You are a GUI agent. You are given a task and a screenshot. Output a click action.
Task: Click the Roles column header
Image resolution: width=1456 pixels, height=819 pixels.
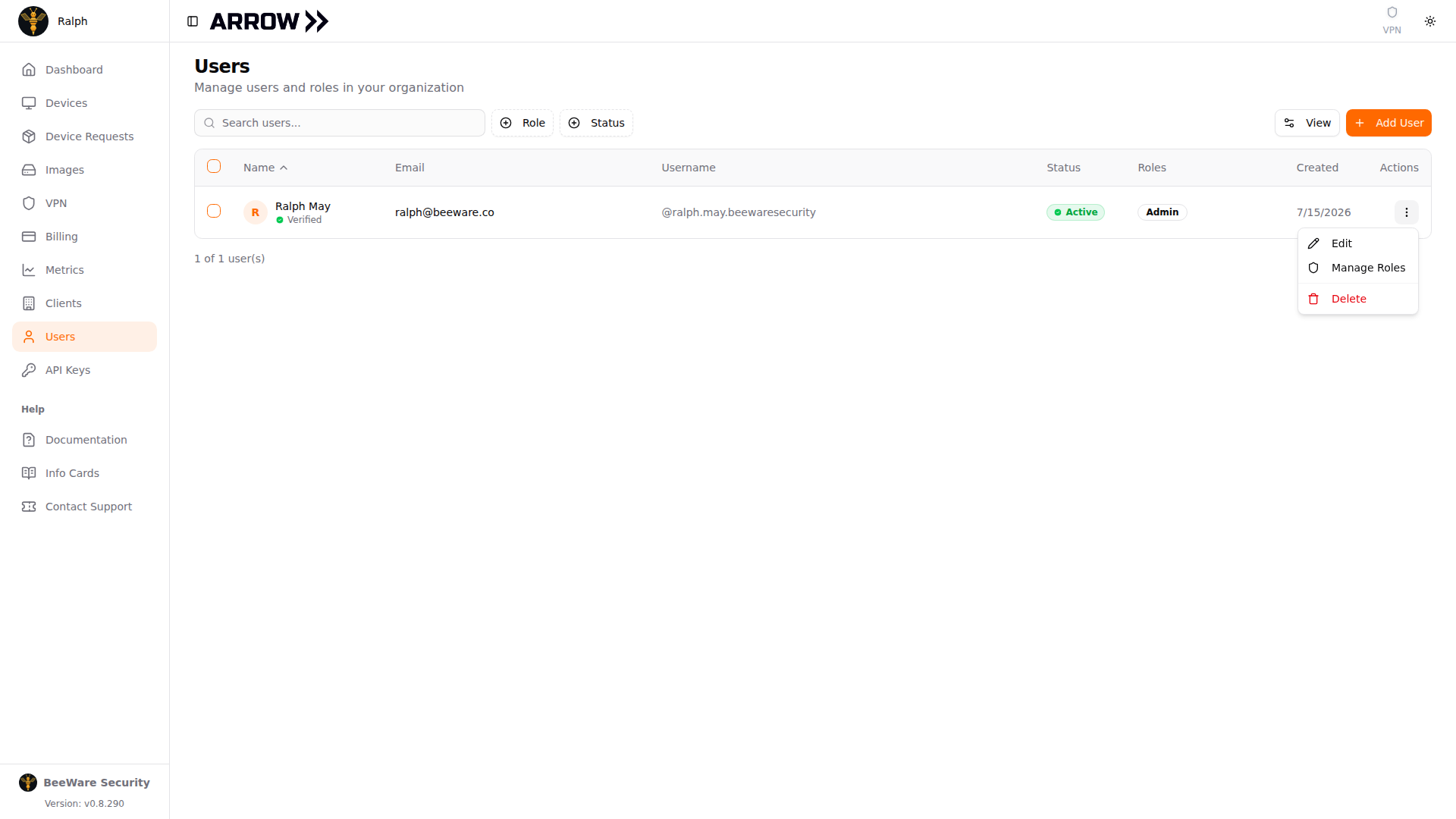point(1151,168)
